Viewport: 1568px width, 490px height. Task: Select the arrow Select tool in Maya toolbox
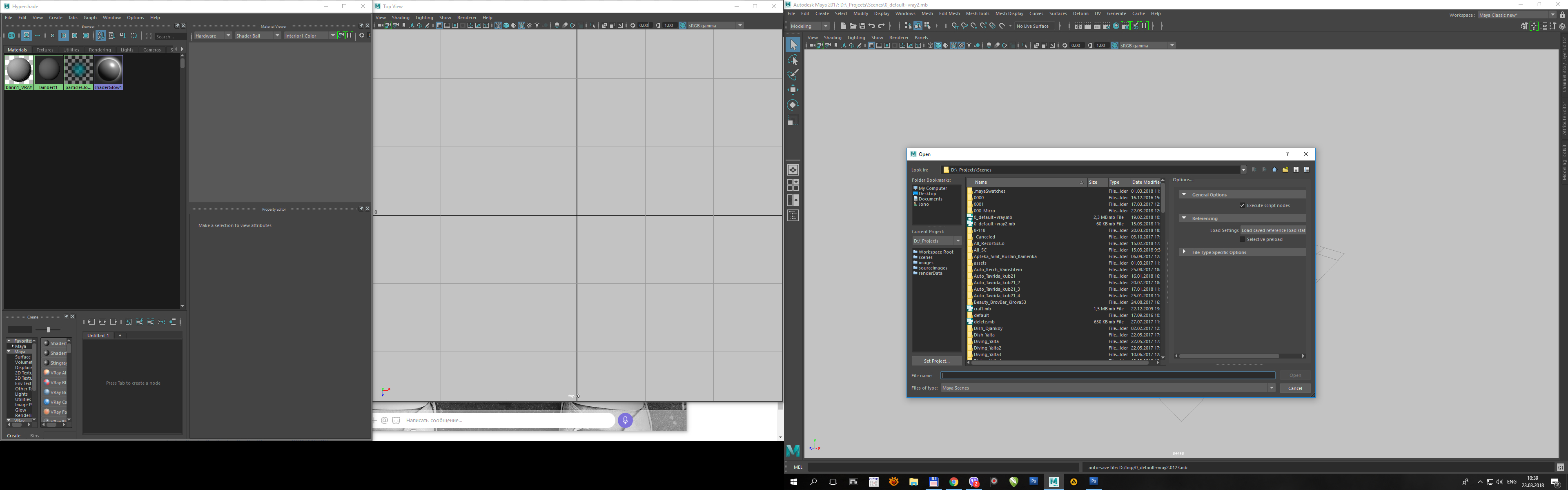click(793, 45)
